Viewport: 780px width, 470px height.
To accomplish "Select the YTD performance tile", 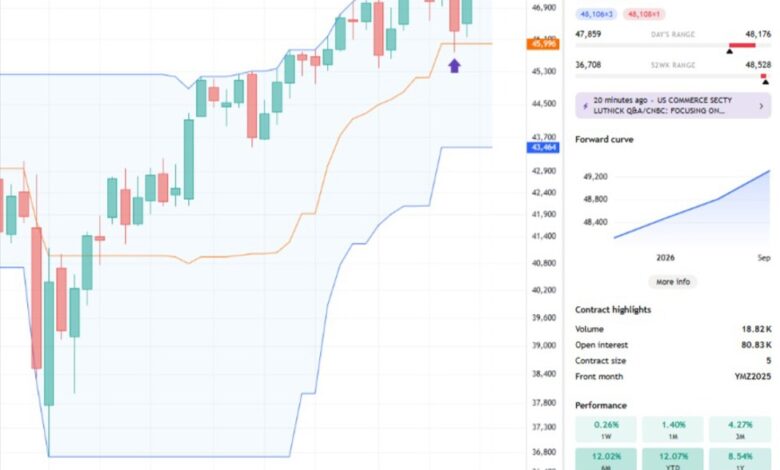I will coord(673,458).
